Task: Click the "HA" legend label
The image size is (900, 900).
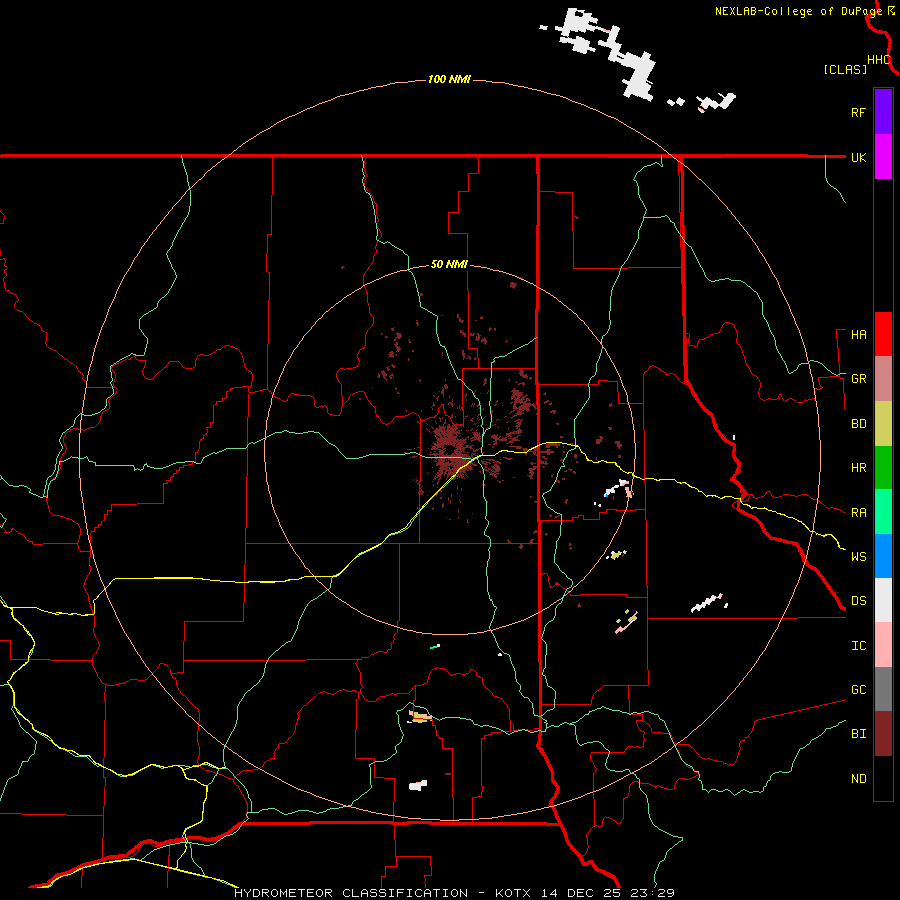Action: (858, 335)
